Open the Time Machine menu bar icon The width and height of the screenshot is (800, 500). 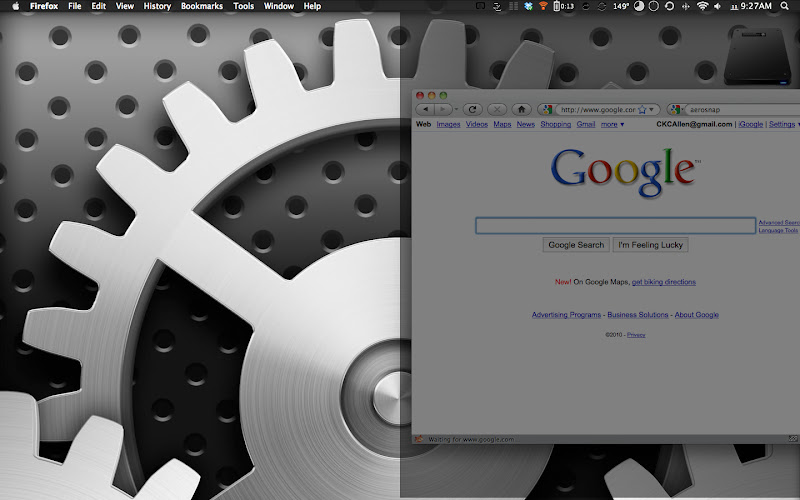point(669,6)
